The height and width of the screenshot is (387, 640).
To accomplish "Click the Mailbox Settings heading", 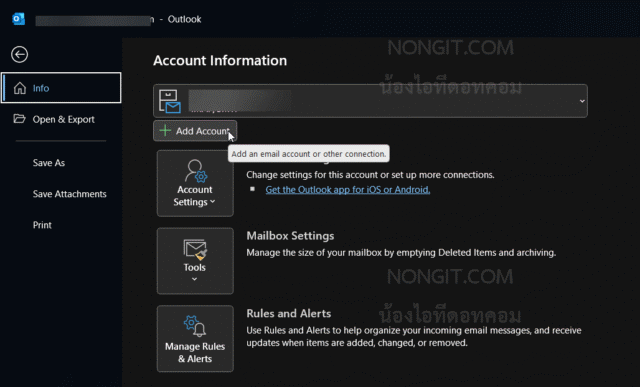I will 290,236.
